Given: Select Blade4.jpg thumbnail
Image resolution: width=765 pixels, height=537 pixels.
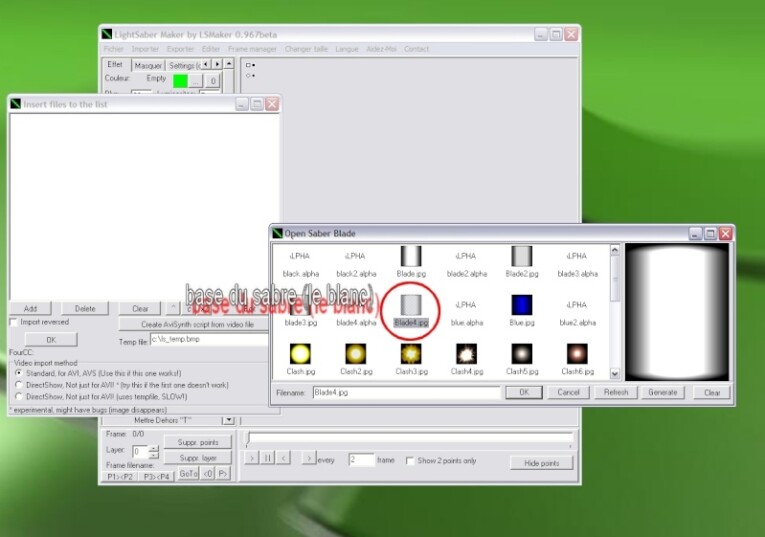Looking at the screenshot, I should tap(411, 305).
